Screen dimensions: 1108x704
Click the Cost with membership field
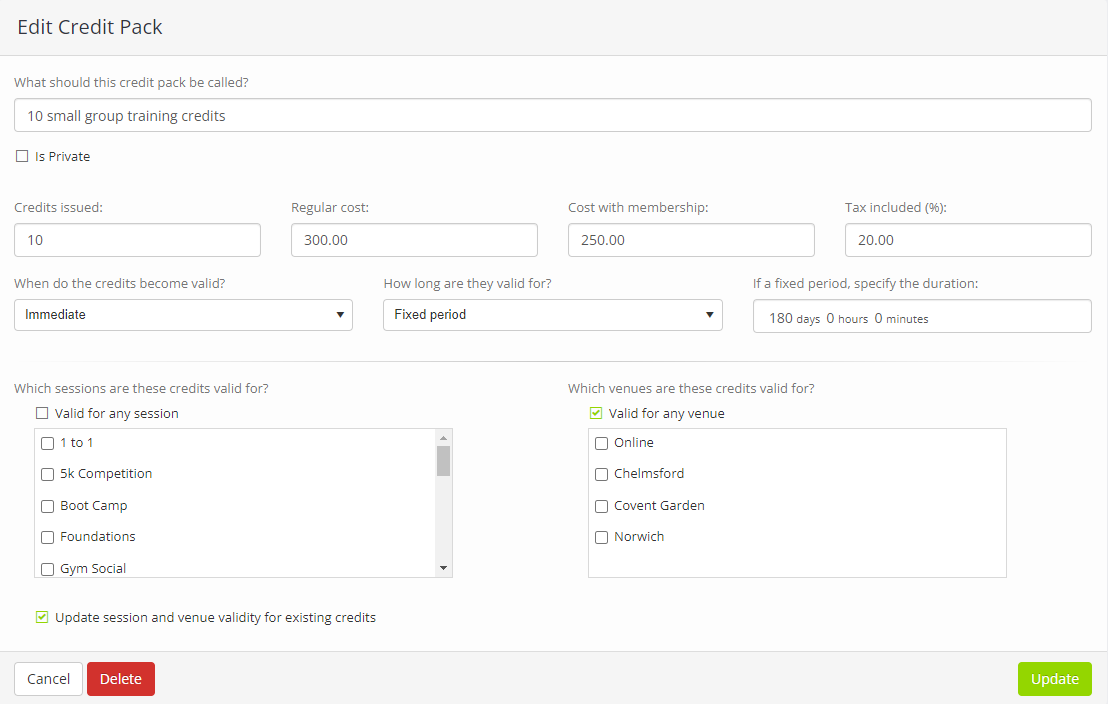691,240
